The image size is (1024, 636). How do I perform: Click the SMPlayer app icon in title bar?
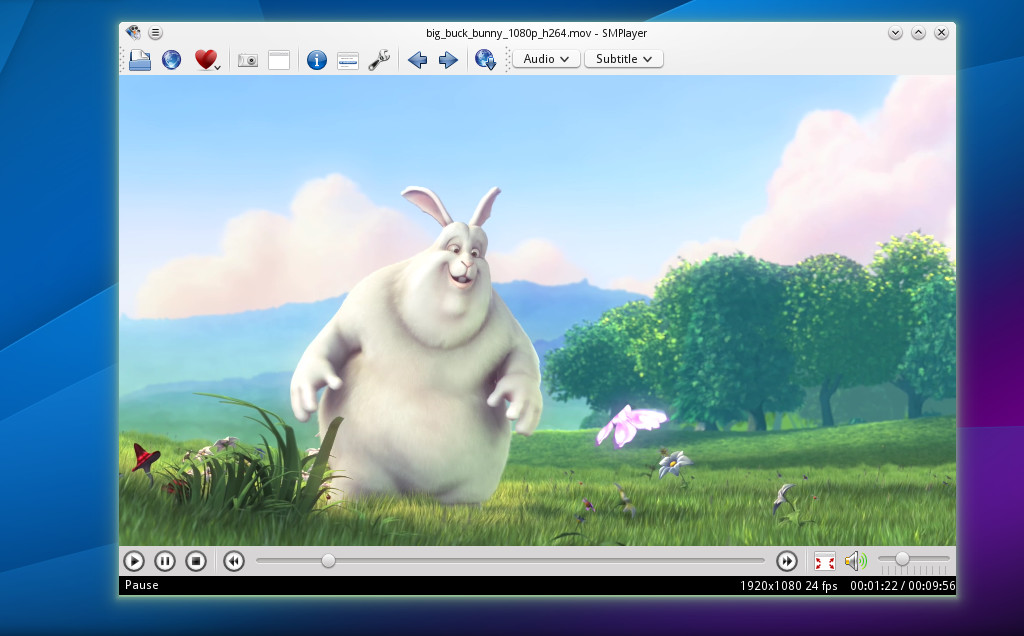[133, 32]
